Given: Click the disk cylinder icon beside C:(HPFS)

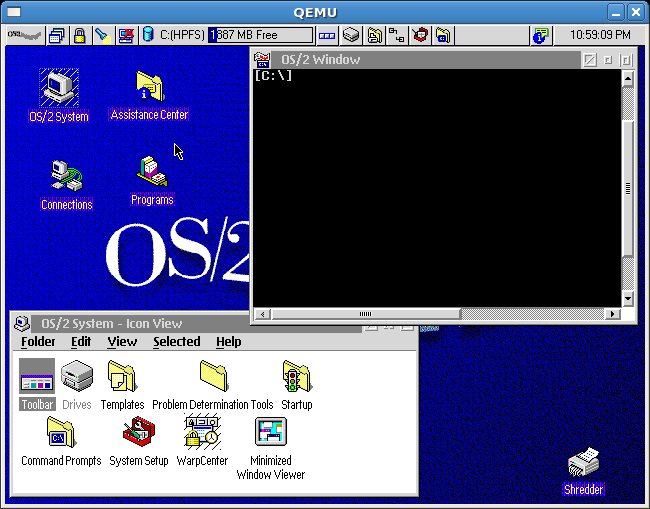Looking at the screenshot, I should (148, 35).
